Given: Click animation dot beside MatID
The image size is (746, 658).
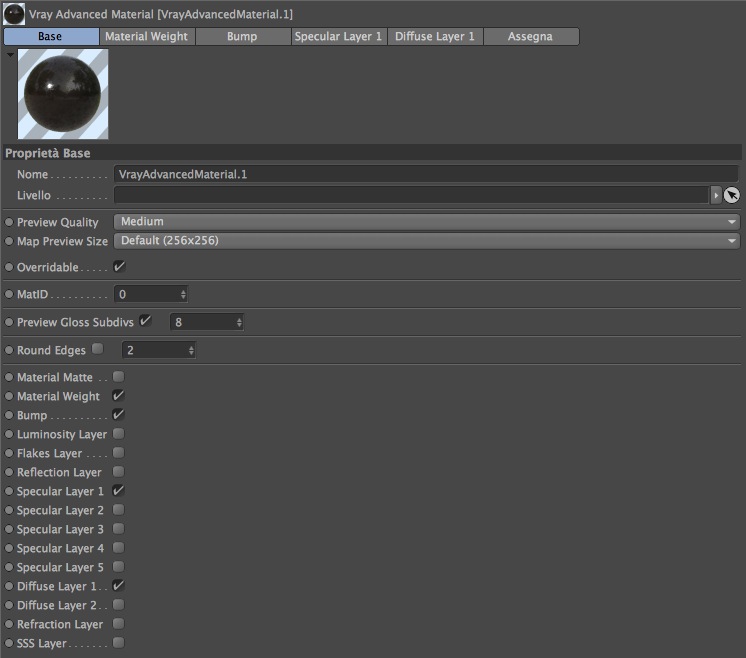Looking at the screenshot, I should (9, 295).
